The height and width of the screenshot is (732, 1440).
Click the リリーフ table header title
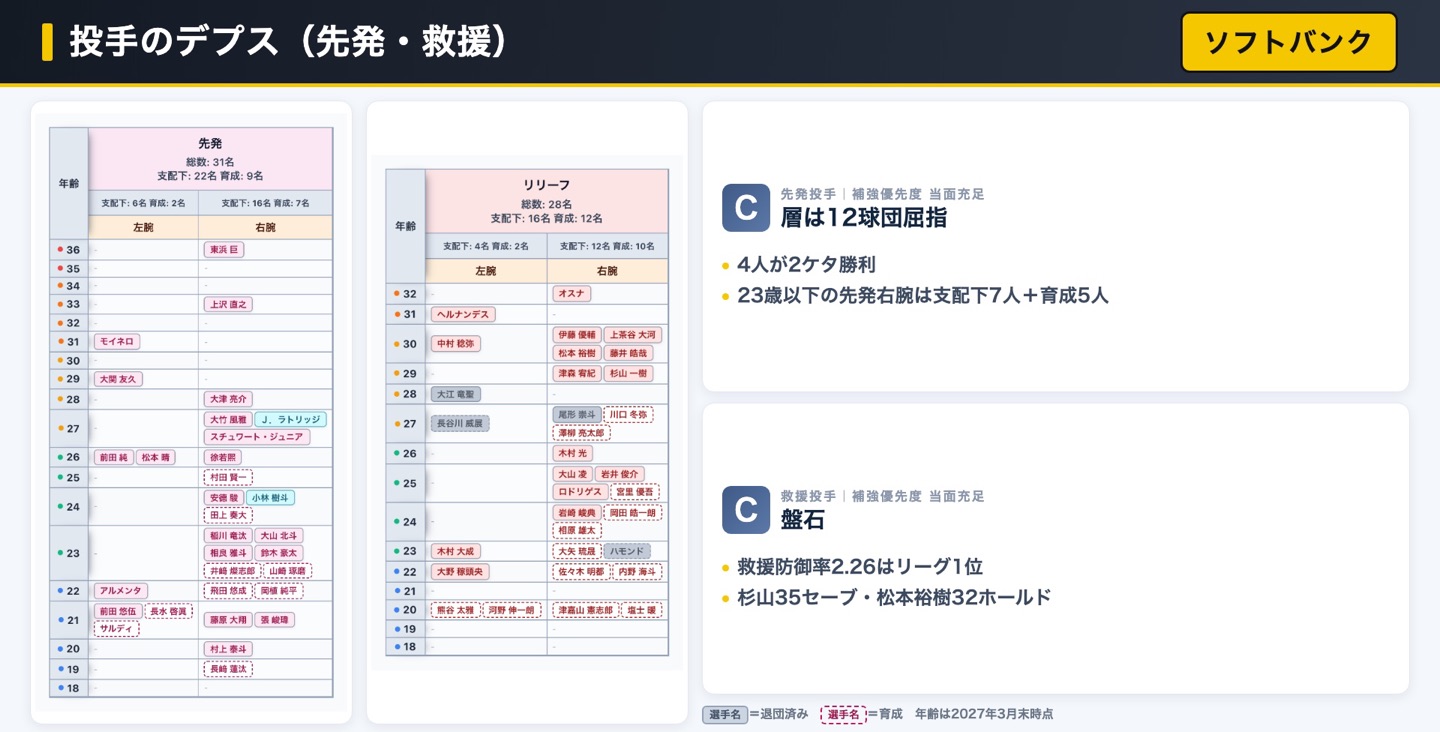tap(547, 186)
